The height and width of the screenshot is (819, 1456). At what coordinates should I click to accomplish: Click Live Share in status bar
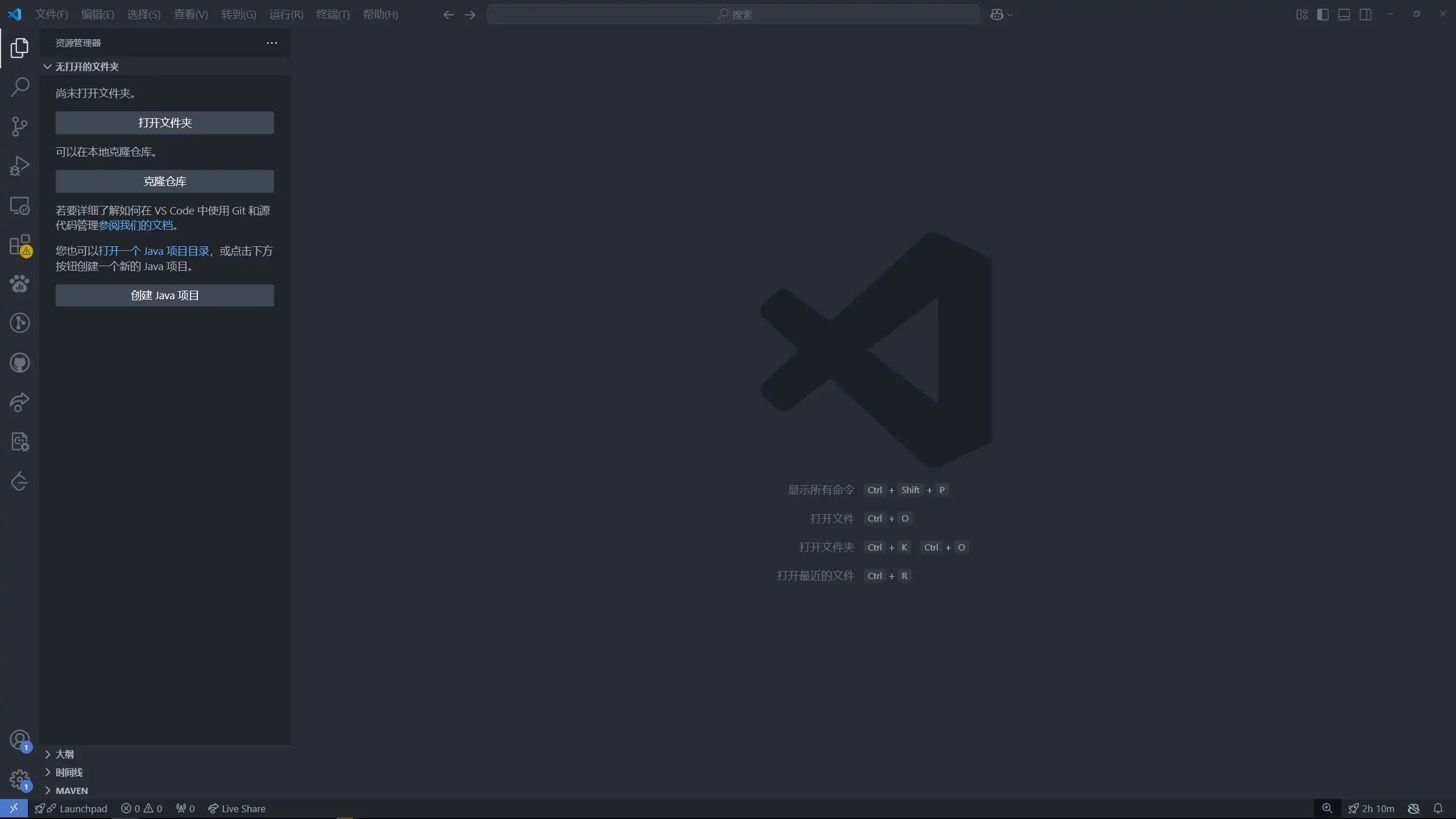click(237, 808)
